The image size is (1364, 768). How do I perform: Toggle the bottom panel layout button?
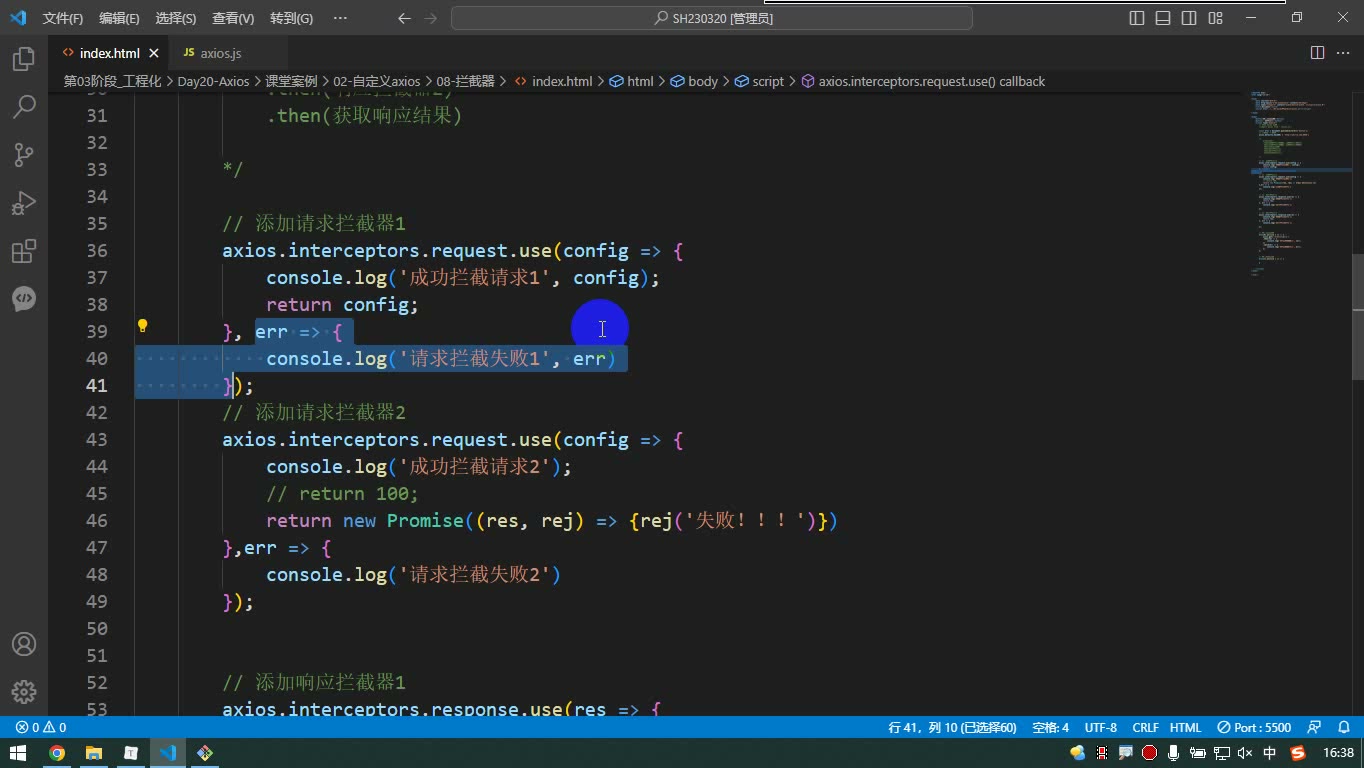tap(1163, 18)
